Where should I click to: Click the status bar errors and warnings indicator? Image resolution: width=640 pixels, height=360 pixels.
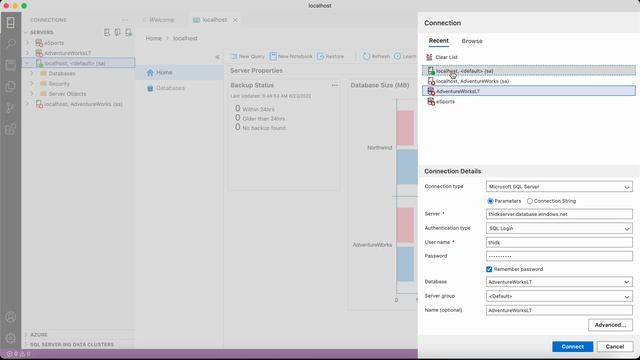pyautogui.click(x=18, y=354)
